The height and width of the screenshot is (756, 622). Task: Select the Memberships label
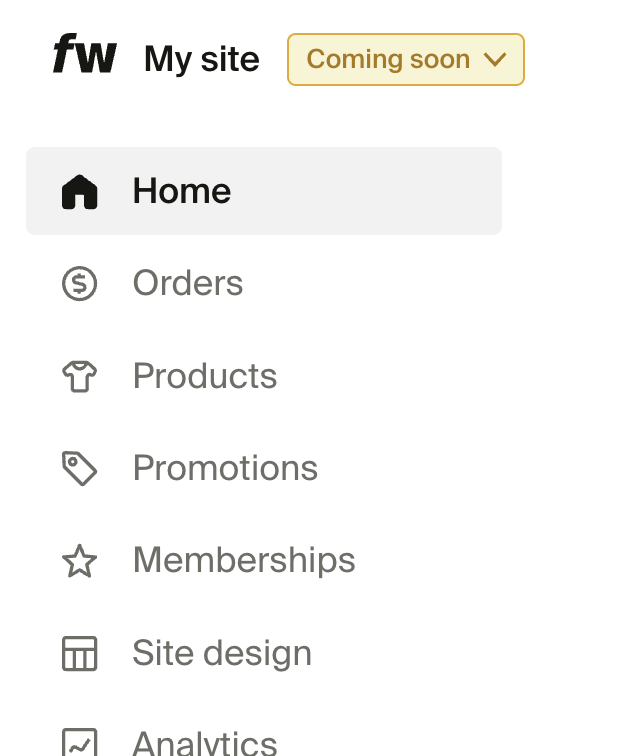click(x=244, y=560)
